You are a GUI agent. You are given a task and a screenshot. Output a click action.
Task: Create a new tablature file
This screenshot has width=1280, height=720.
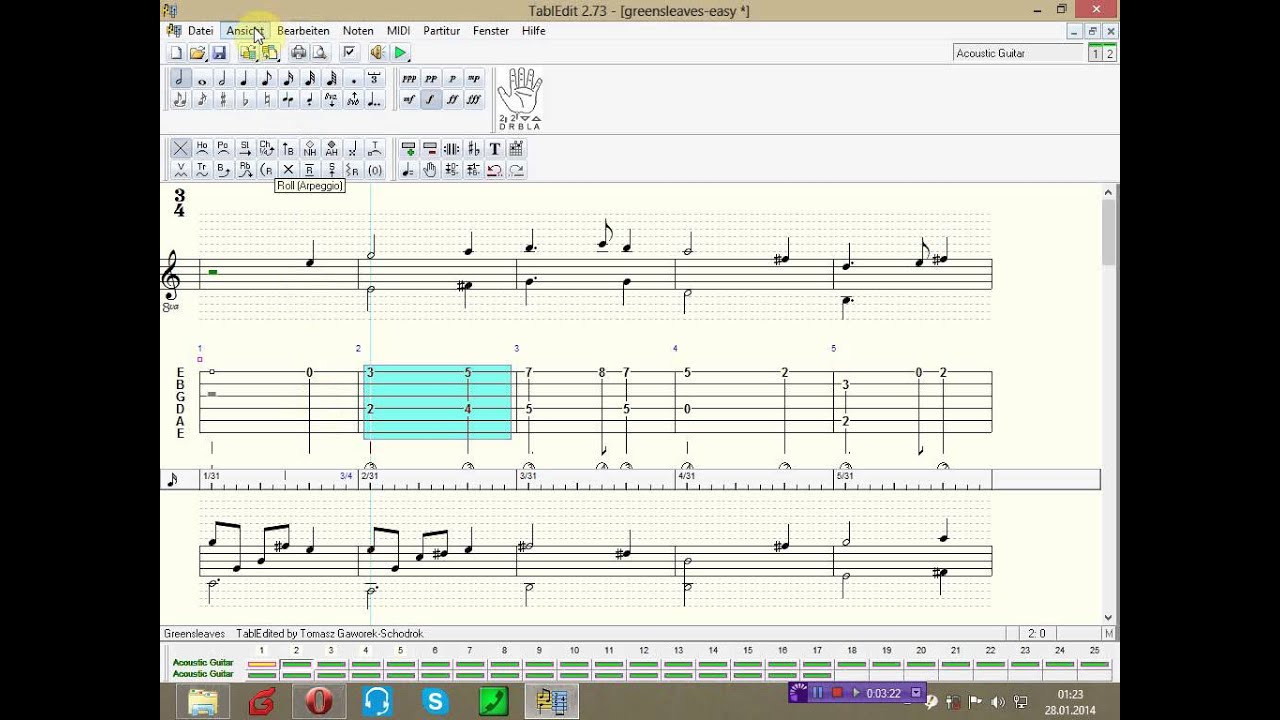(x=176, y=53)
